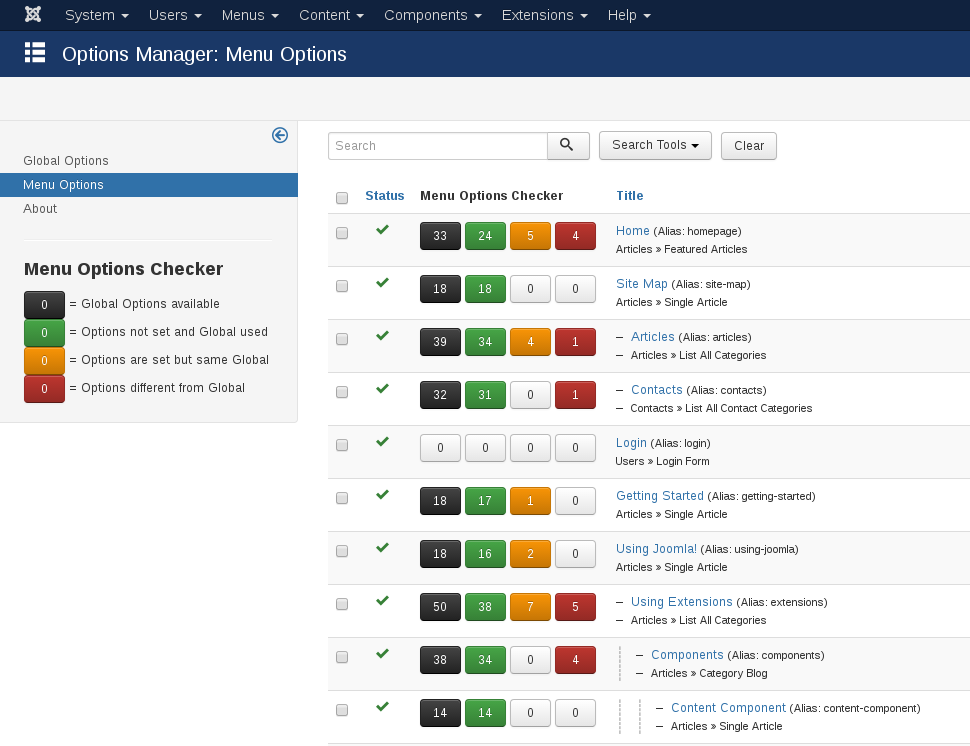Image resolution: width=970 pixels, height=746 pixels.
Task: Click the Joomla logo in the top bar
Action: pos(32,14)
